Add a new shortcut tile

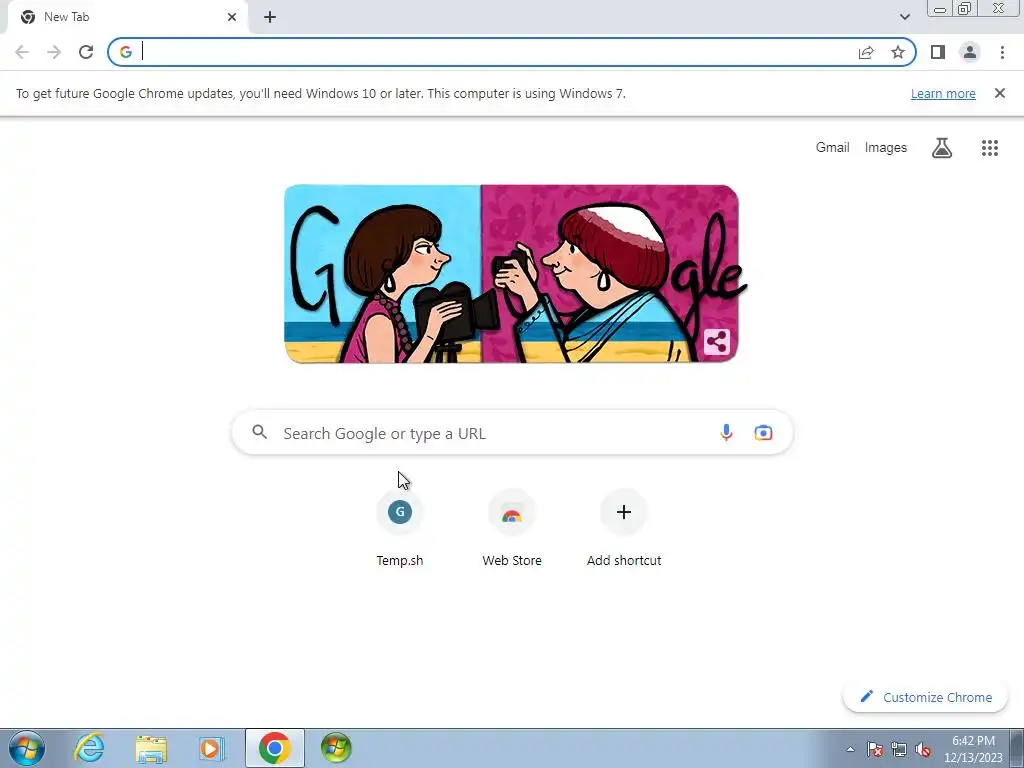tap(624, 528)
